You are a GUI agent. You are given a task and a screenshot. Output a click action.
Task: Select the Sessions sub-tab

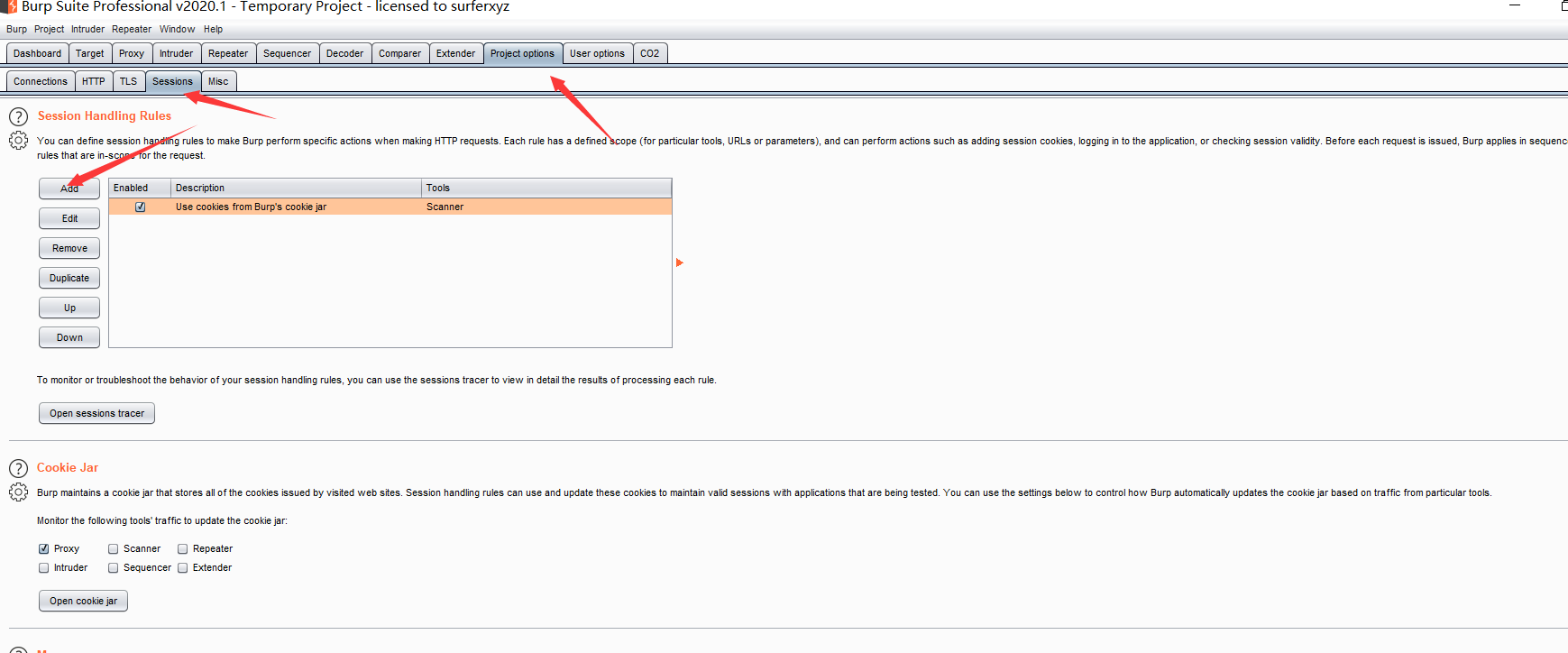(173, 81)
